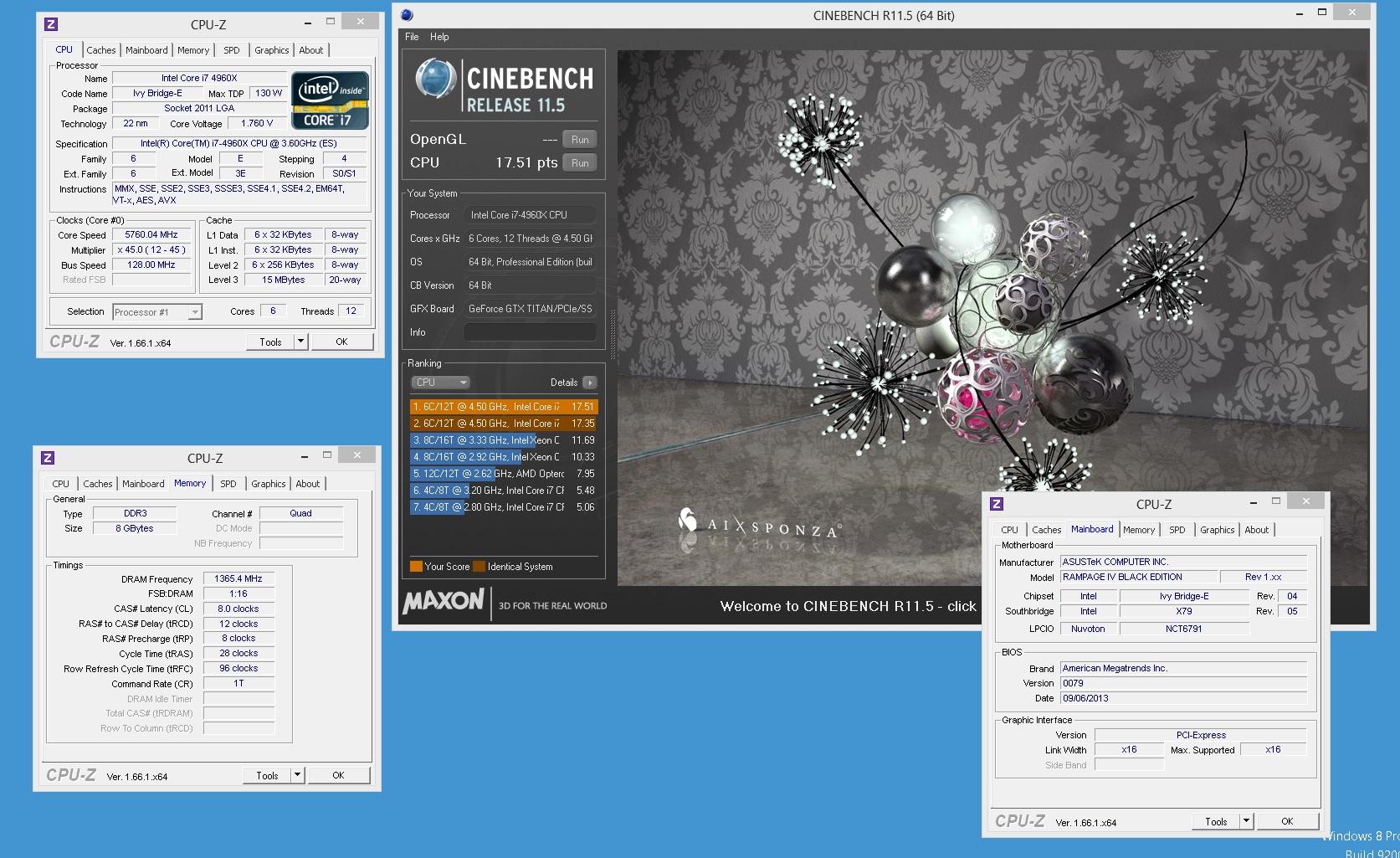Screen dimensions: 1400x858
Task: Click the CPU-Z logo icon in Memory window title bar
Action: pyautogui.click(x=48, y=458)
